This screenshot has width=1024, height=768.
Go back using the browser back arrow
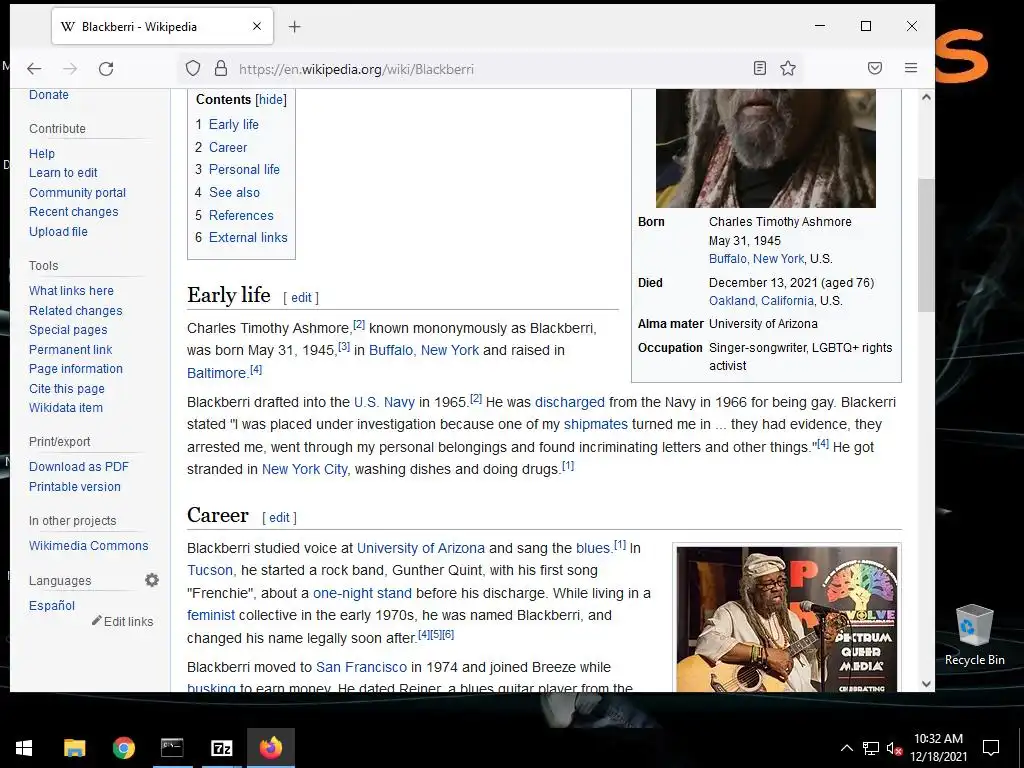point(34,69)
